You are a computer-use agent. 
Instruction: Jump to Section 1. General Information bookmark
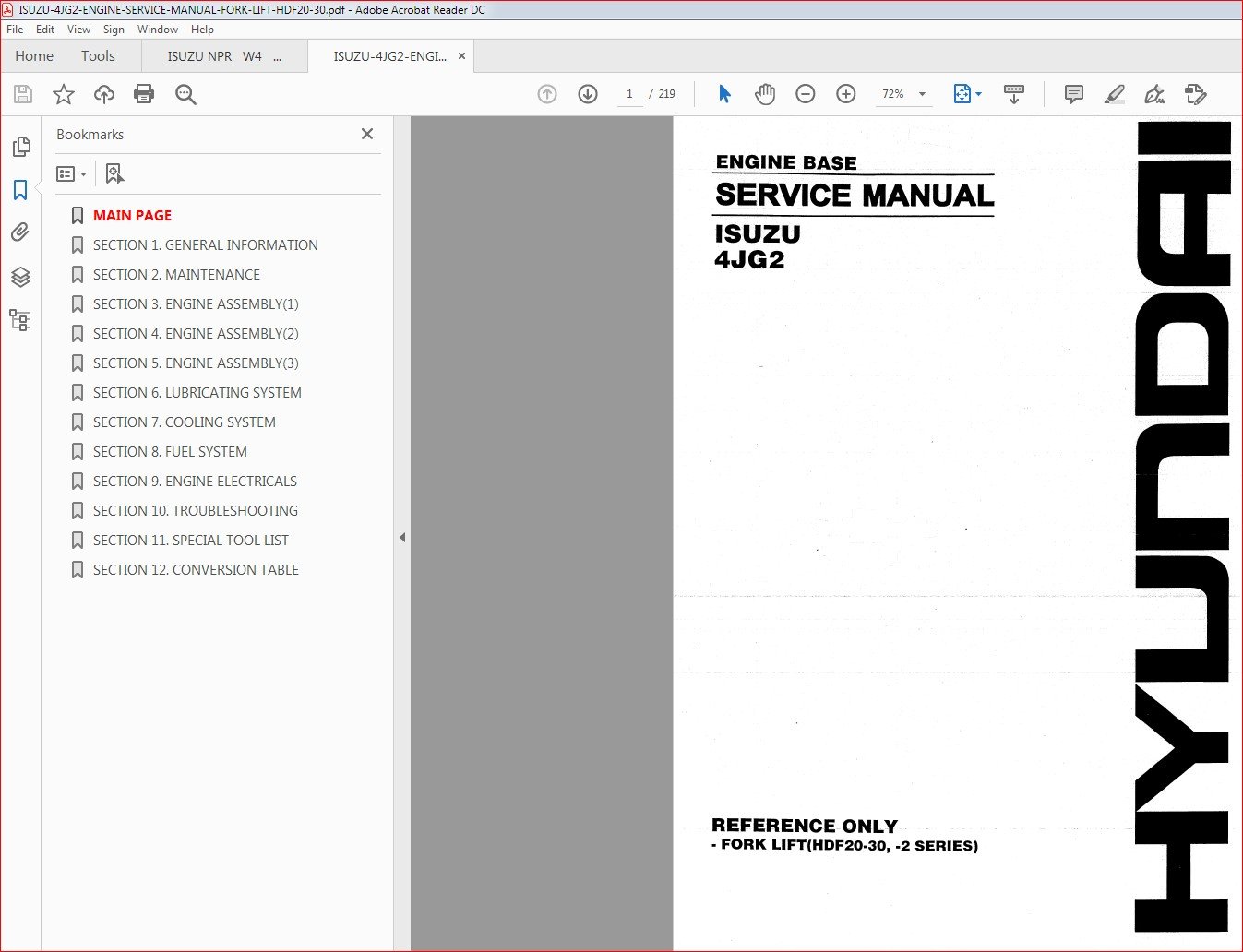click(205, 244)
